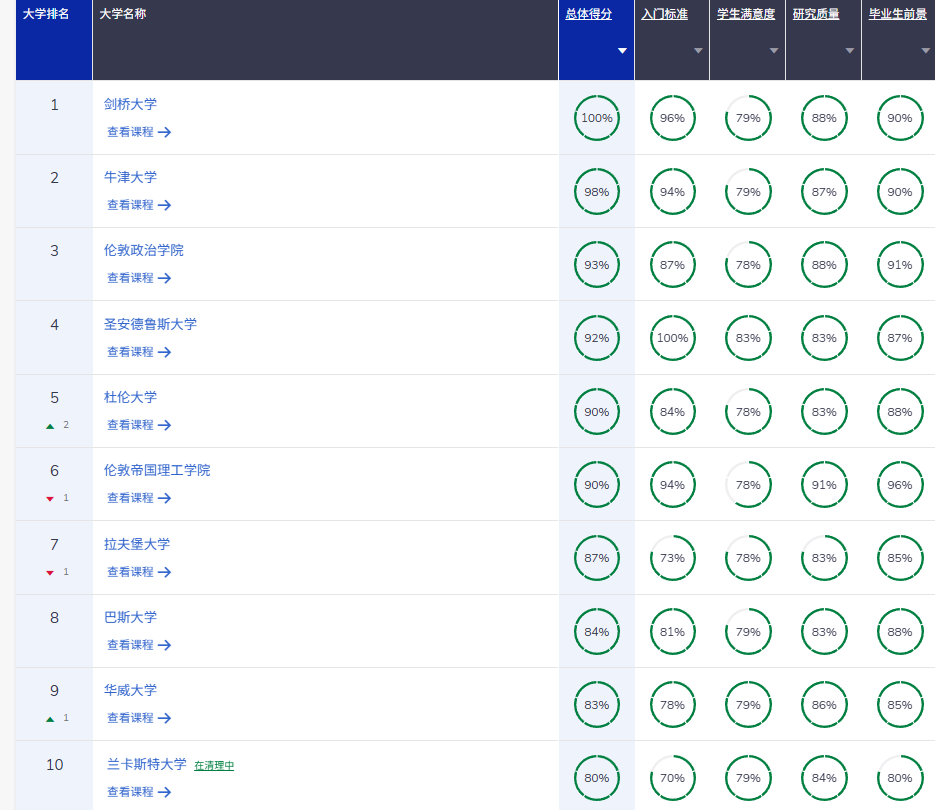935x810 pixels.
Task: Click 查看课程 text under 华威大学
Action: pos(130,718)
